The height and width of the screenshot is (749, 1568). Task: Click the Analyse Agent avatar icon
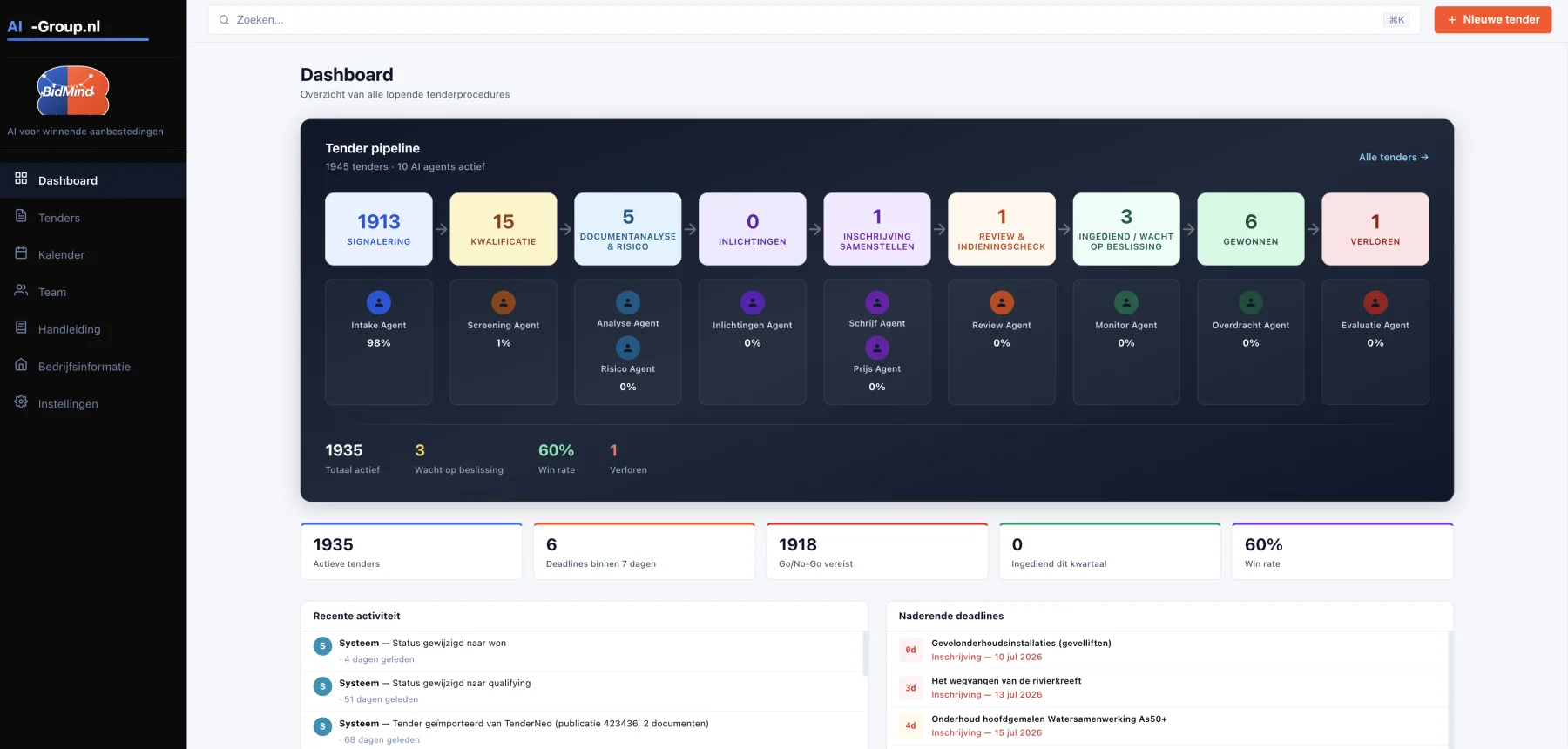pos(628,302)
